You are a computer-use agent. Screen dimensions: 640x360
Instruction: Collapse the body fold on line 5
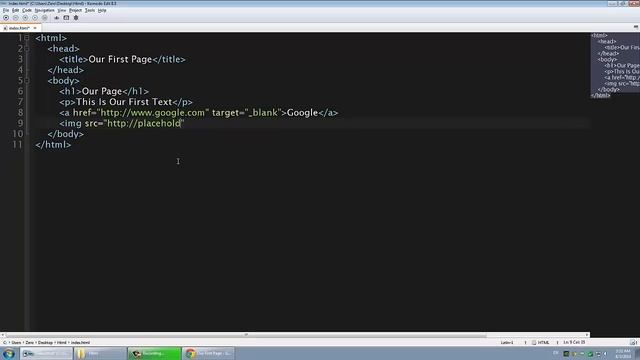click(27, 80)
